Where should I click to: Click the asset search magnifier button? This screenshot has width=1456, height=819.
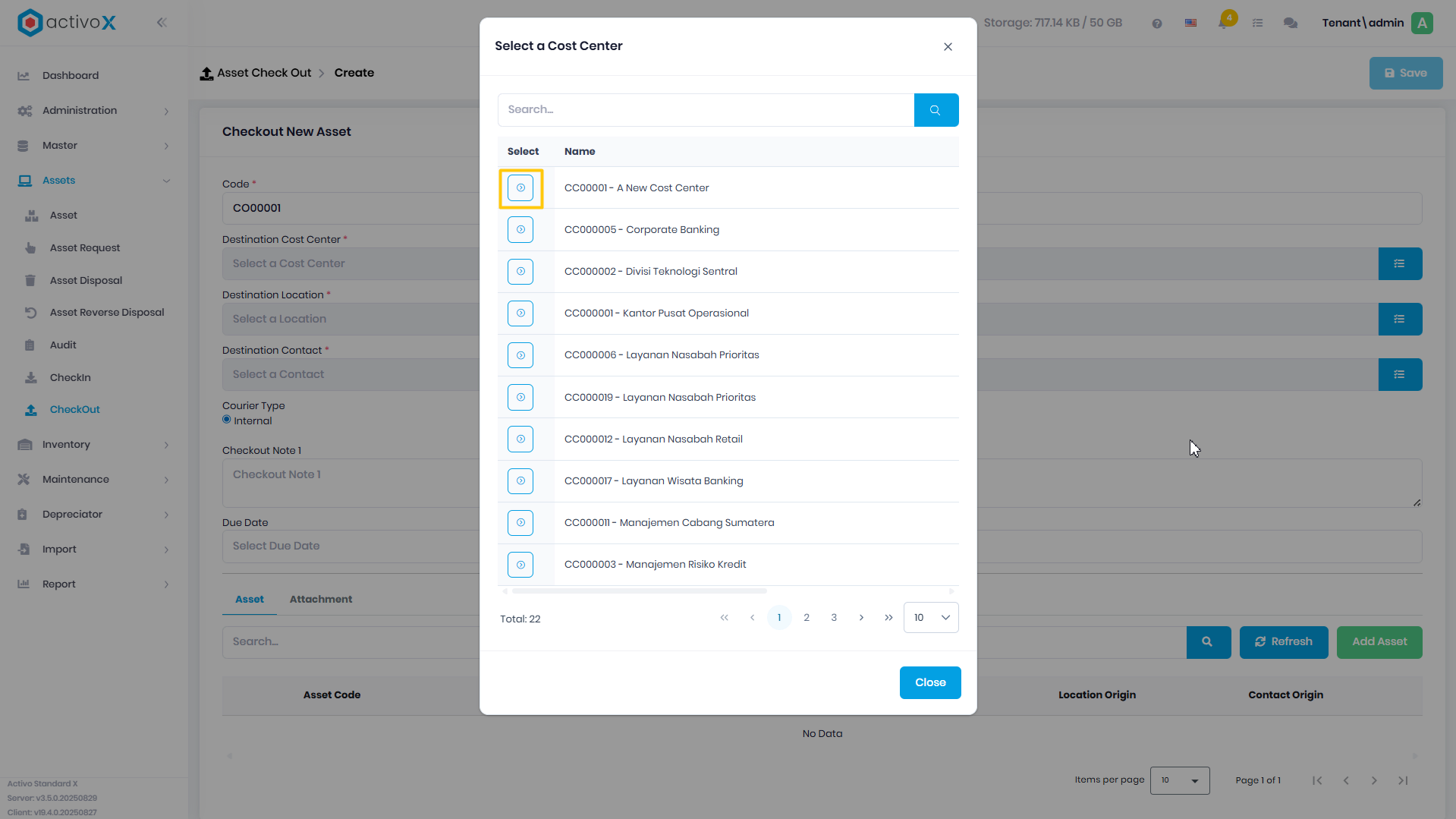point(1208,642)
